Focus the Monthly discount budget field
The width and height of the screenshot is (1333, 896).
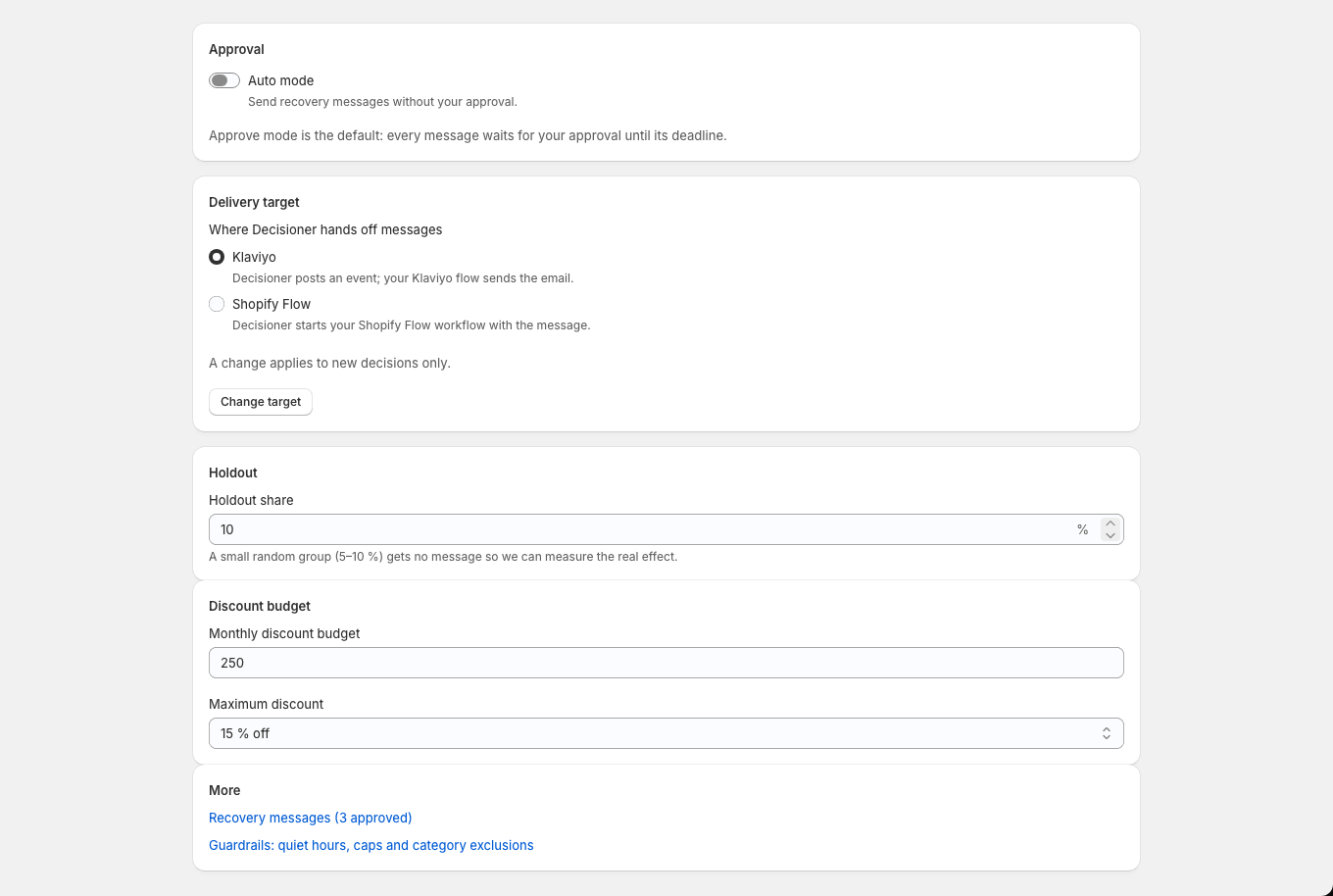[x=666, y=663]
